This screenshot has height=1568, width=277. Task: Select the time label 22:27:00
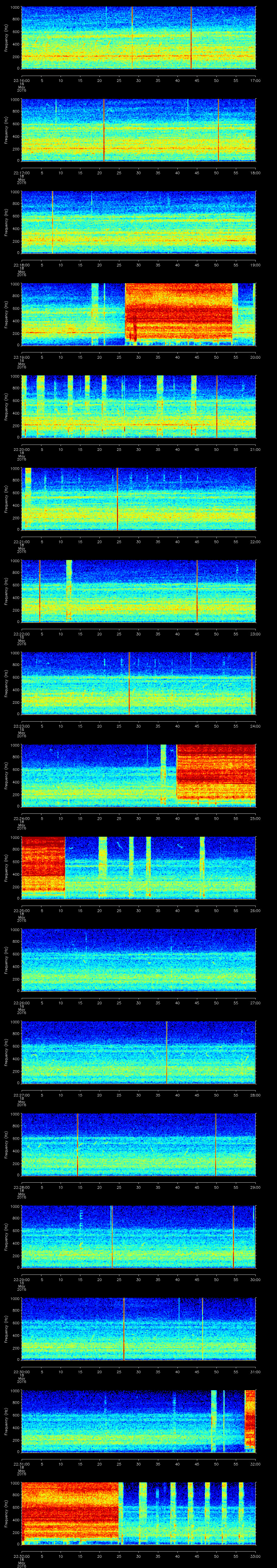tap(21, 1095)
